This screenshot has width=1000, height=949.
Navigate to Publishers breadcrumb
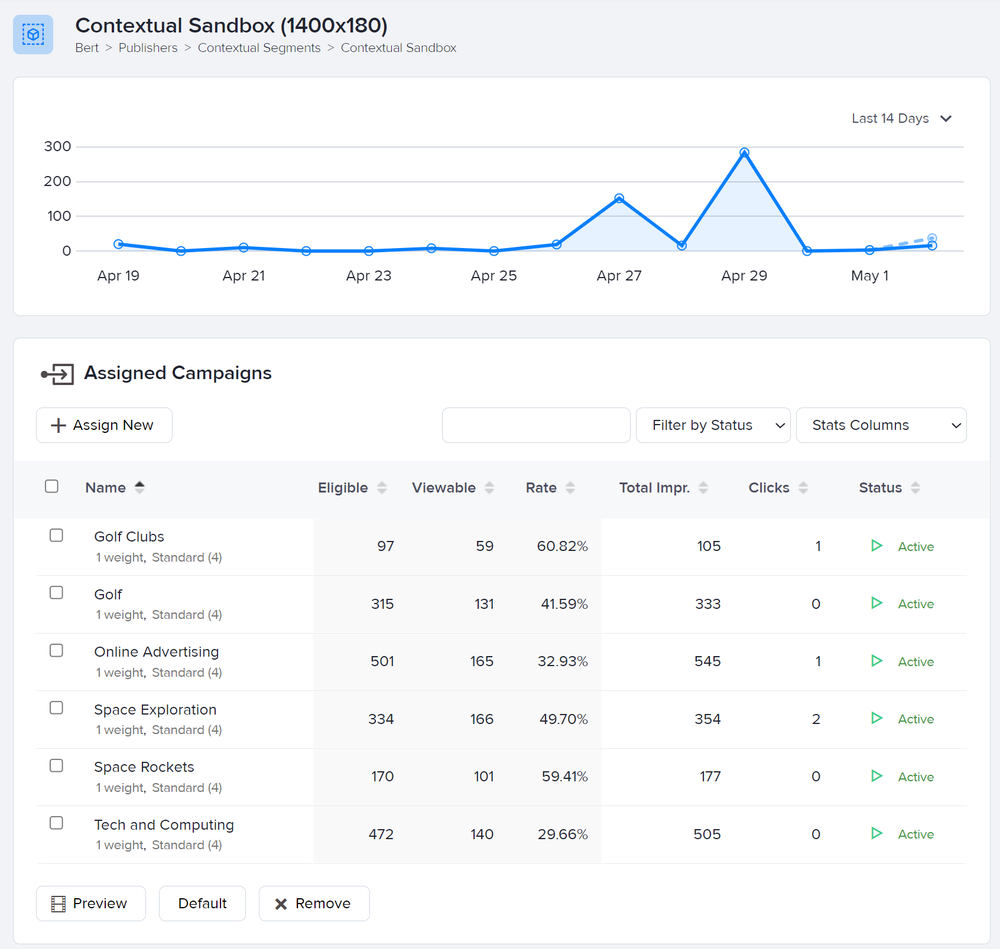tap(148, 48)
